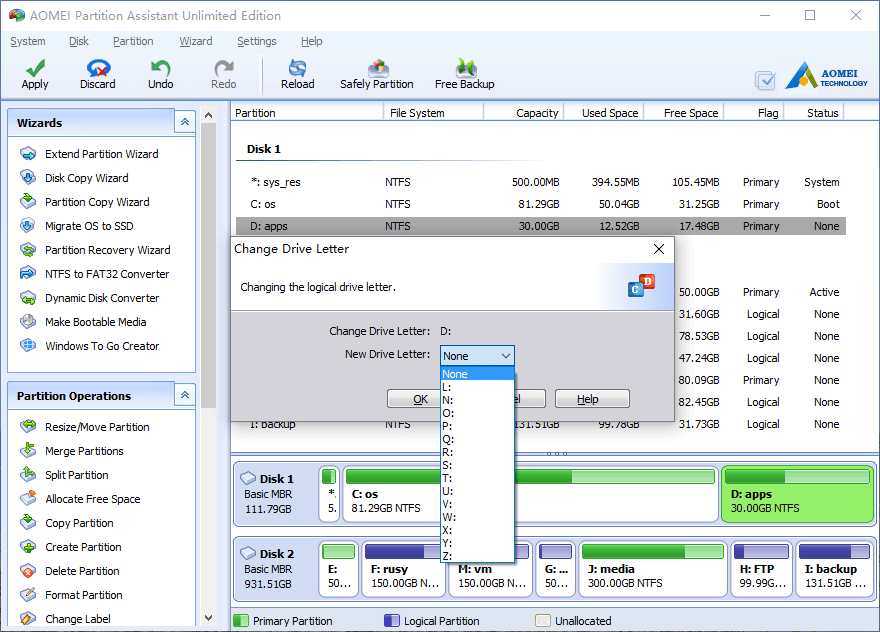Select the D: apps partition block
880x632 pixels.
pyautogui.click(x=798, y=494)
